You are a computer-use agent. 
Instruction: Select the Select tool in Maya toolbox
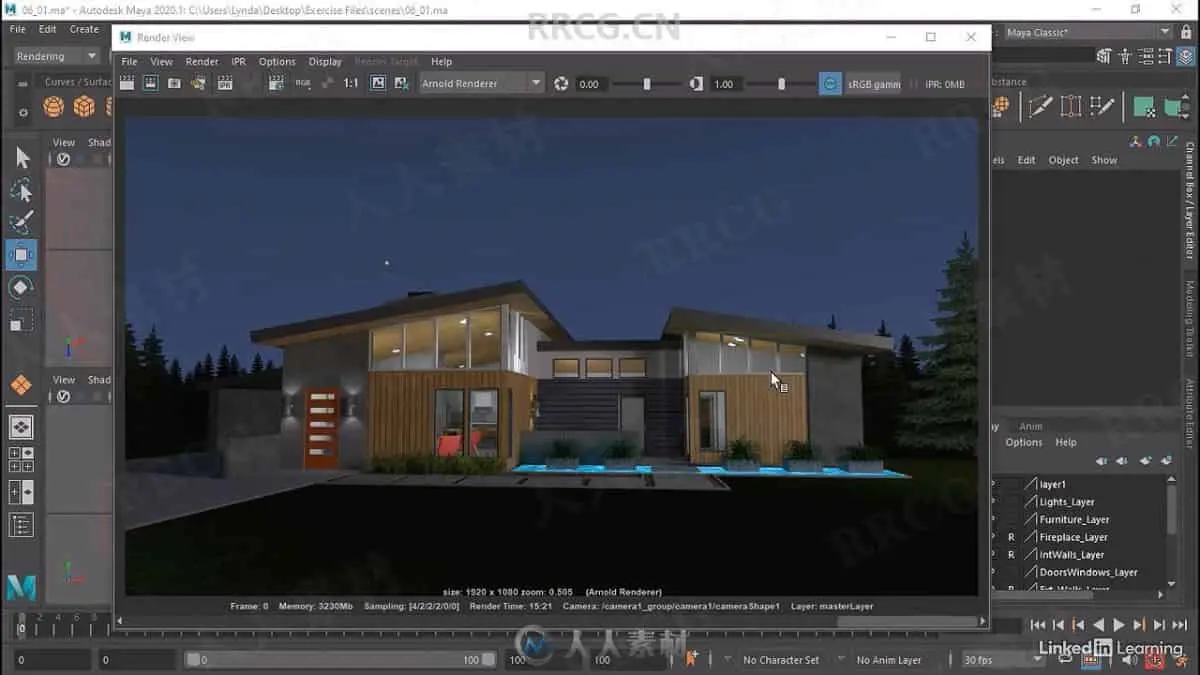(x=21, y=158)
